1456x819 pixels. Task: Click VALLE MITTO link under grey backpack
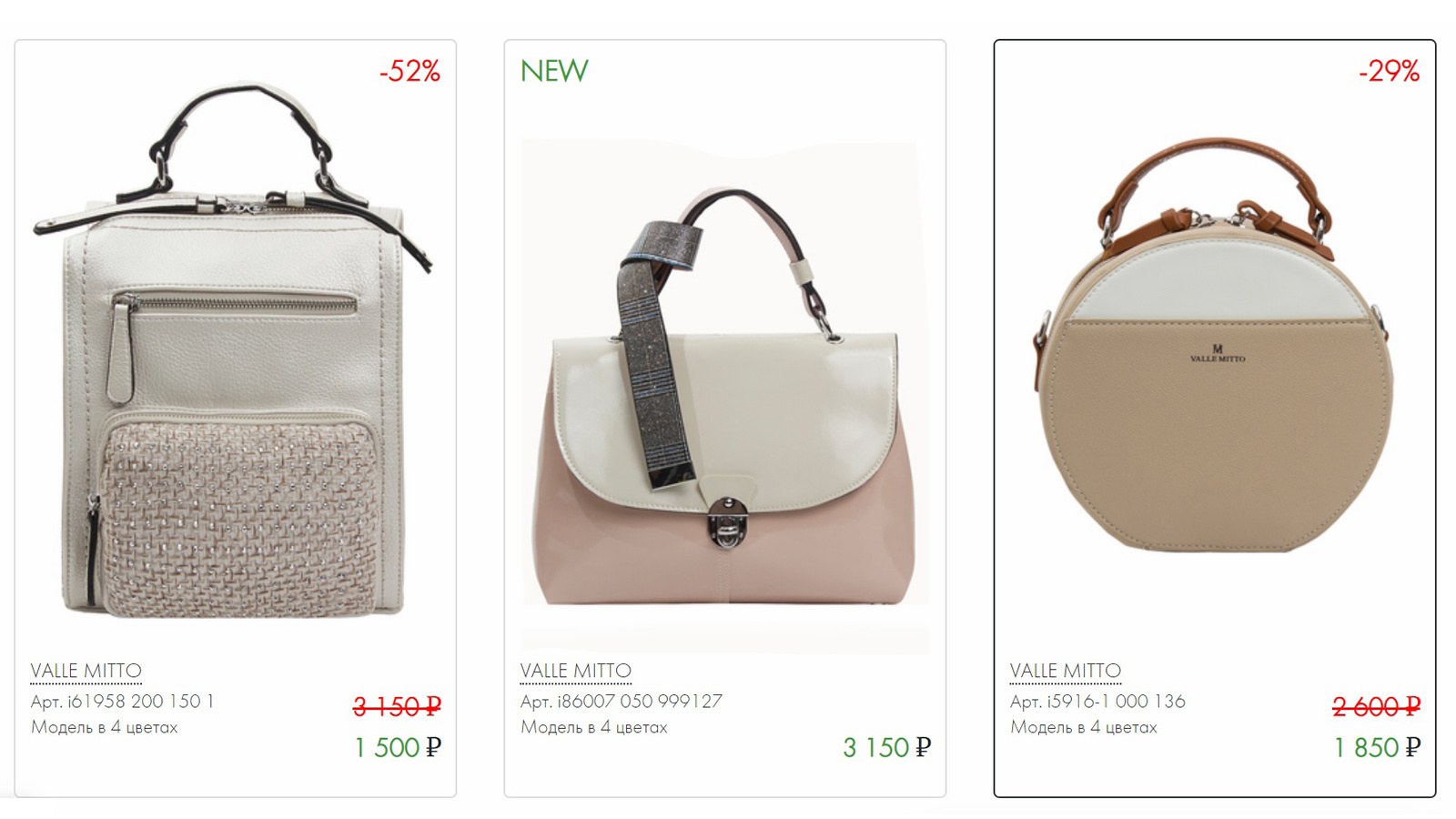pos(86,671)
